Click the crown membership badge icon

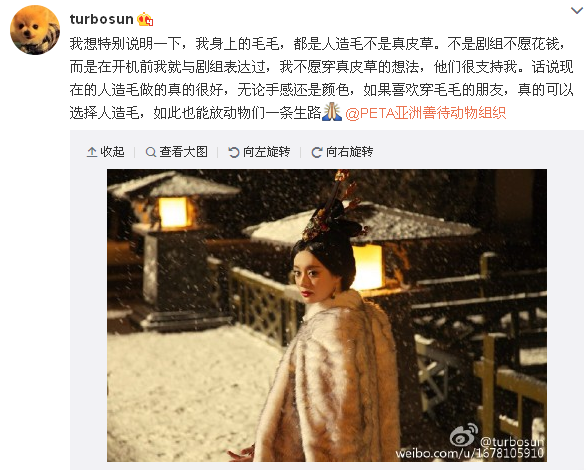click(145, 19)
